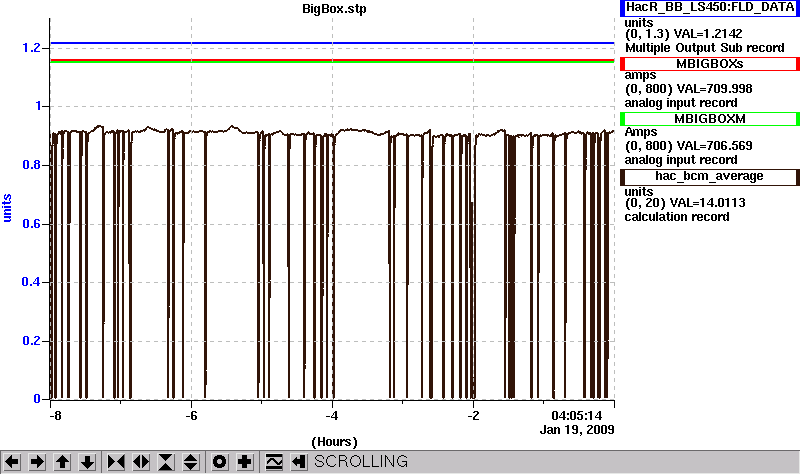Select the hac_bcm_average curve legend label

[710, 177]
